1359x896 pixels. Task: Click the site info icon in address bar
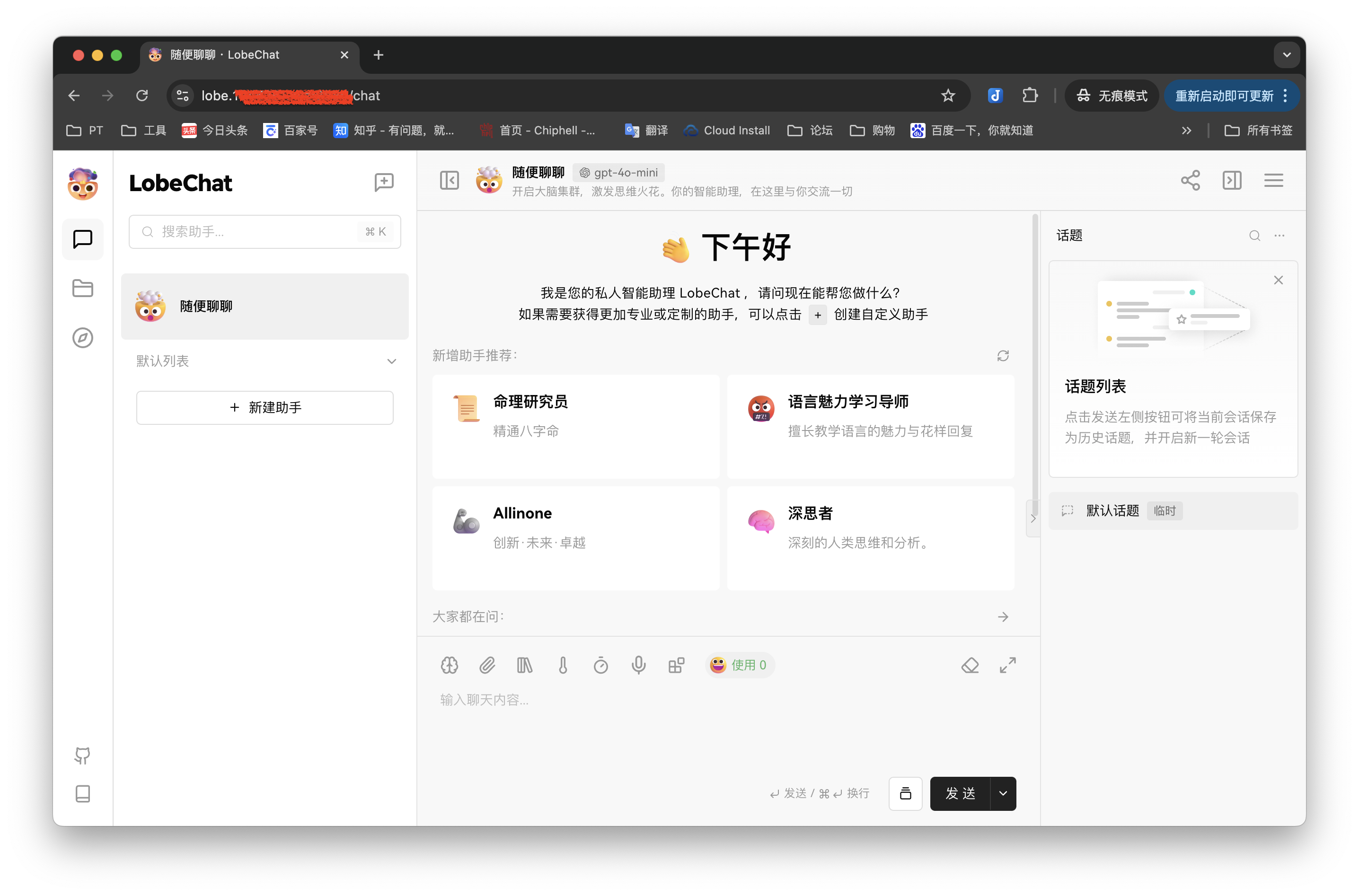pyautogui.click(x=183, y=96)
